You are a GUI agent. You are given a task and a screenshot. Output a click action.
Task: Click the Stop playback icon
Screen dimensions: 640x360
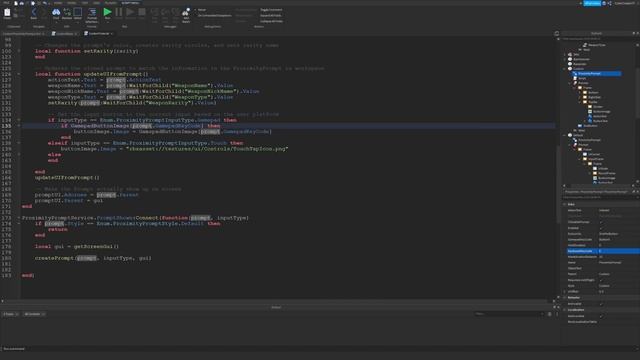142,12
